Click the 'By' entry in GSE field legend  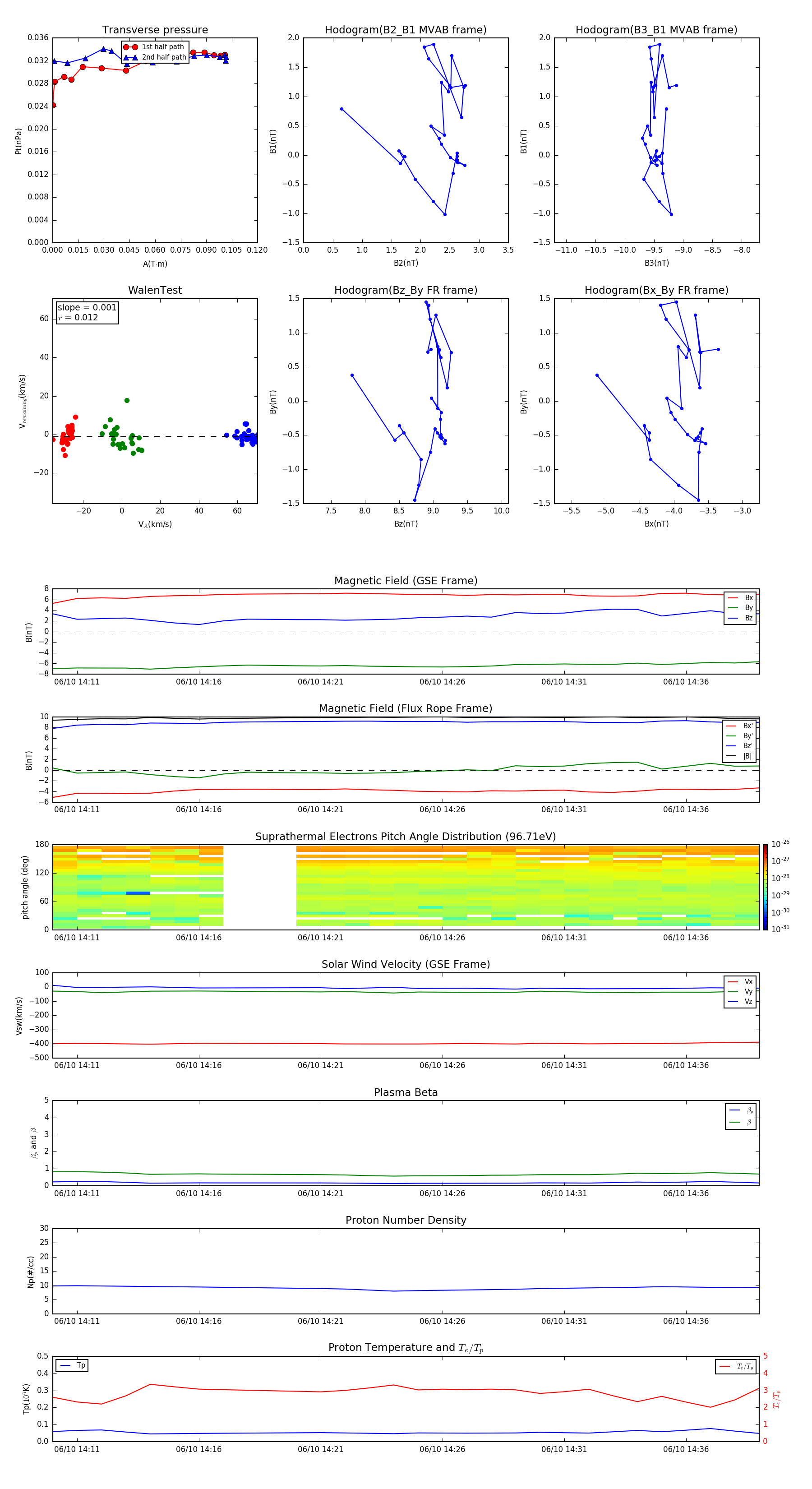tap(740, 607)
